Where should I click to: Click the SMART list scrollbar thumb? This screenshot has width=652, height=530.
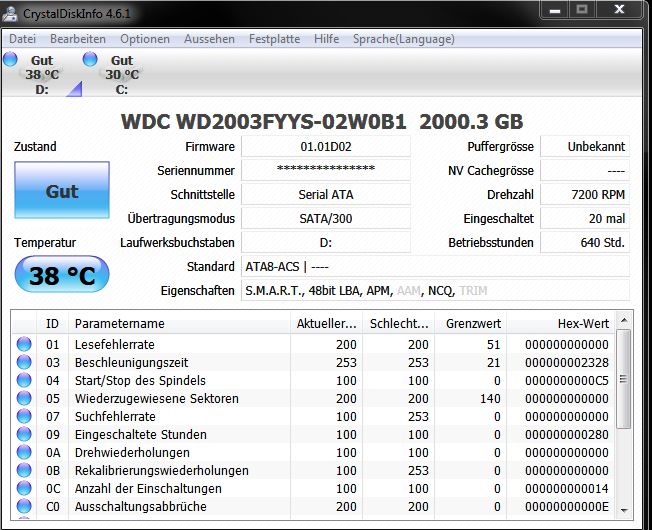[623, 379]
